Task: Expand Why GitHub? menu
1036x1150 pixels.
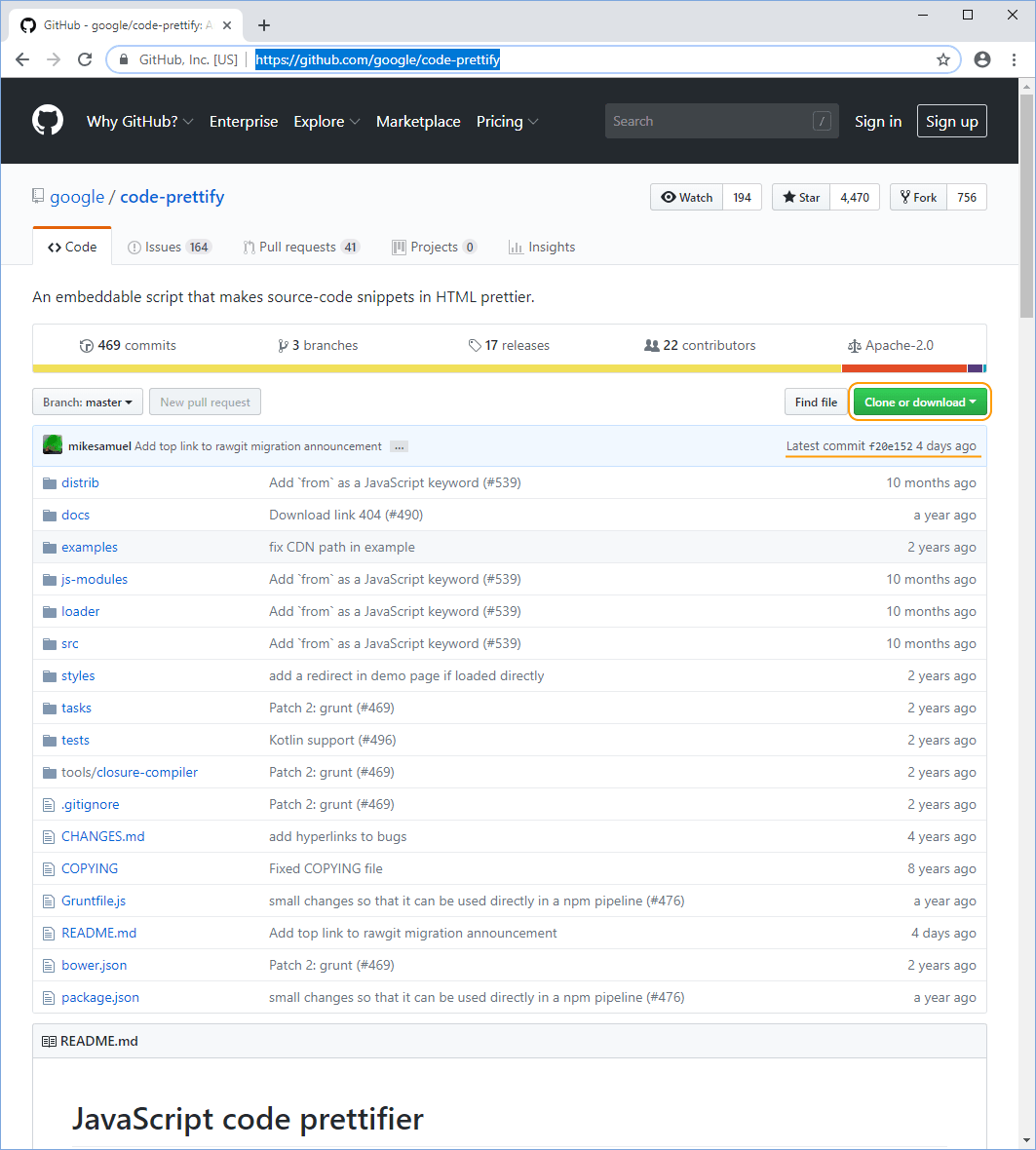Action: click(x=139, y=122)
